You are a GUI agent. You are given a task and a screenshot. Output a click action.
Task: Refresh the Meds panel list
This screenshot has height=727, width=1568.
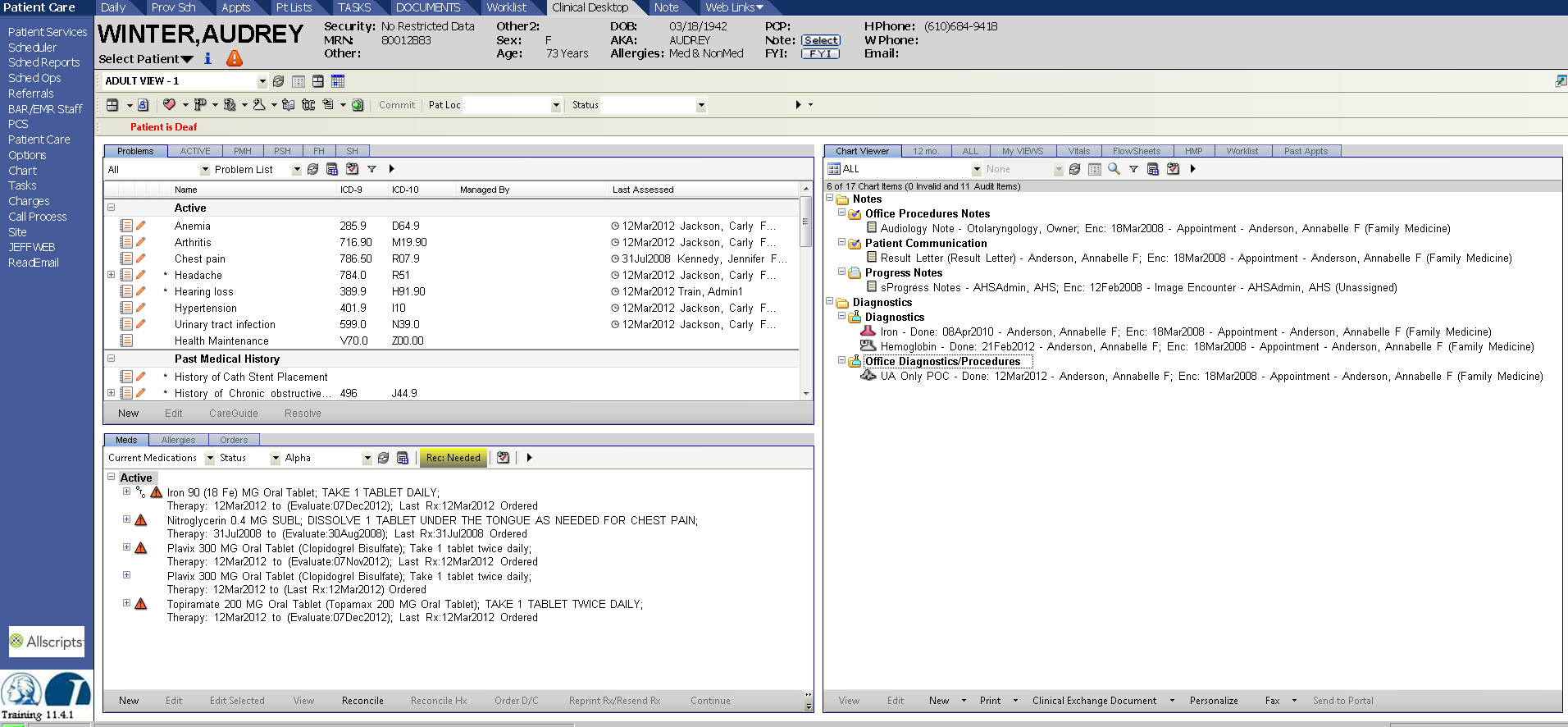pos(383,458)
